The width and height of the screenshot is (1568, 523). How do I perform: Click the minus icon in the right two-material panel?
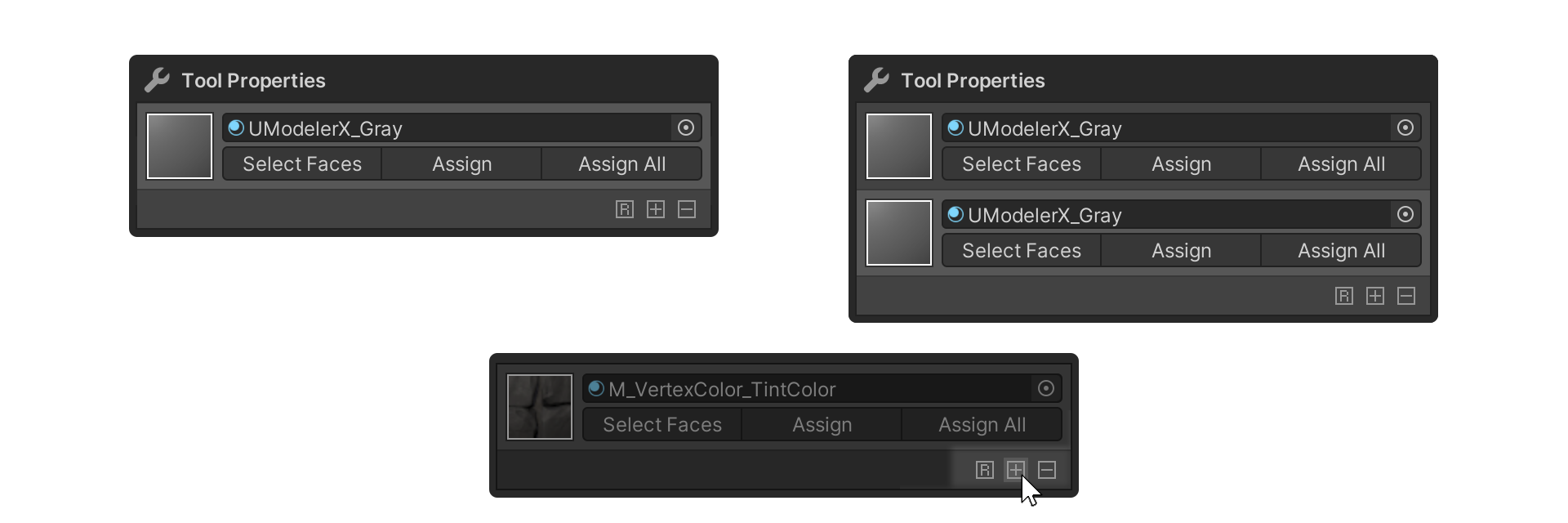tap(1406, 296)
